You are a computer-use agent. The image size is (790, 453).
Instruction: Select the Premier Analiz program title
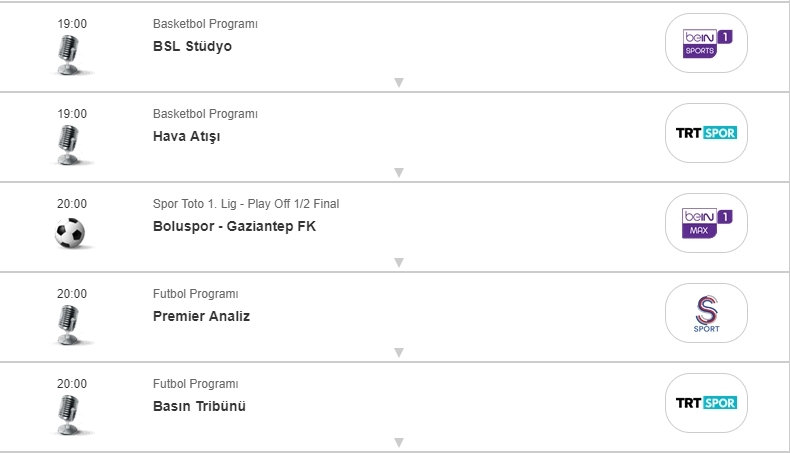click(x=201, y=316)
